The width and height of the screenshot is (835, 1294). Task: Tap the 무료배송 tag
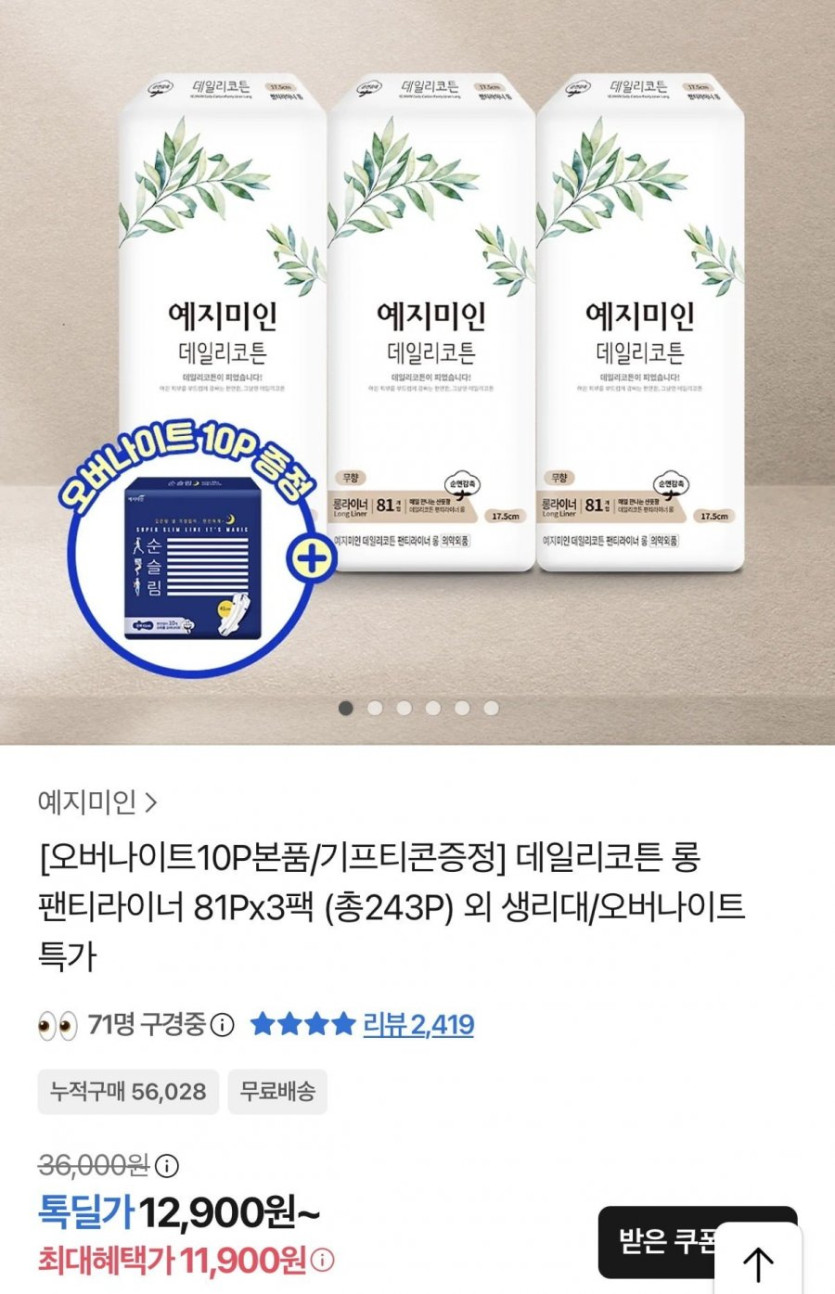click(277, 1090)
